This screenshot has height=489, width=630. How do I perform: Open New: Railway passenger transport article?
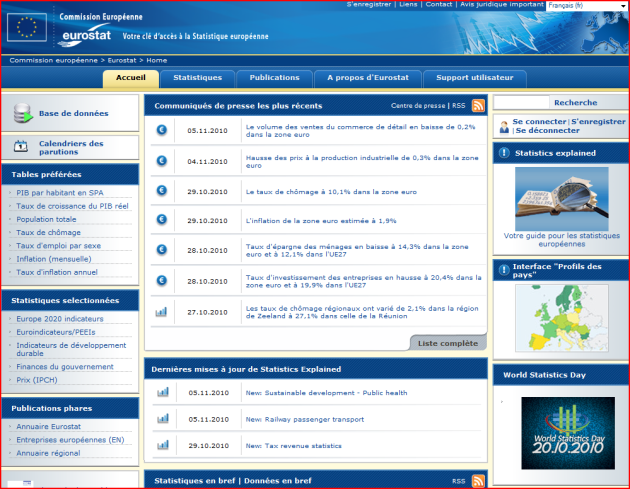click(305, 419)
